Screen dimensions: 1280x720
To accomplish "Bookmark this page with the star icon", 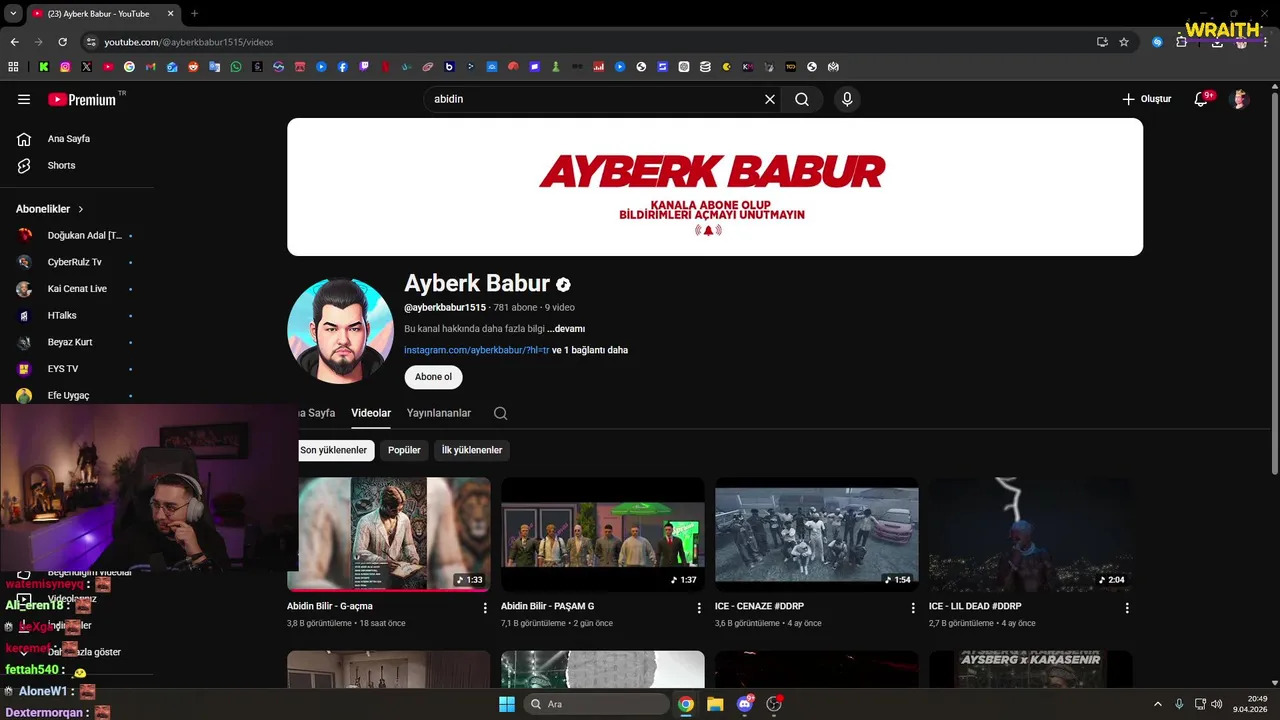I will pos(1124,42).
